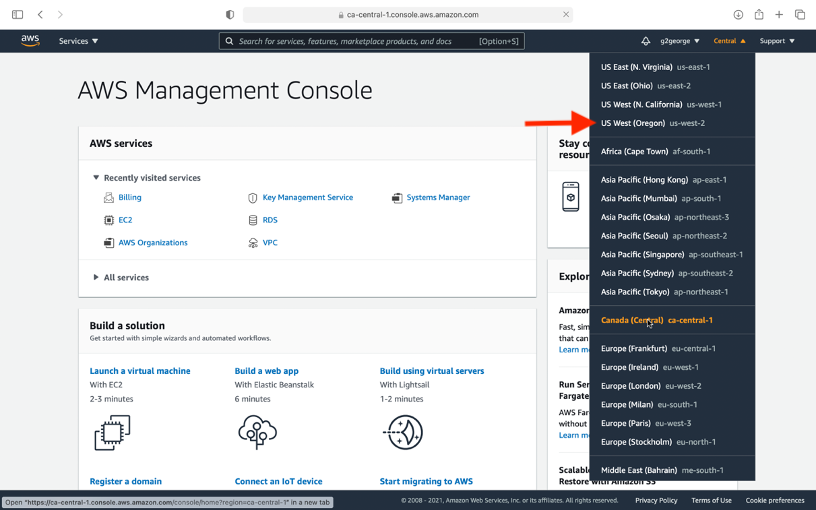Viewport: 816px width, 510px height.
Task: Stop loading with the address bar X
Action: click(x=566, y=15)
